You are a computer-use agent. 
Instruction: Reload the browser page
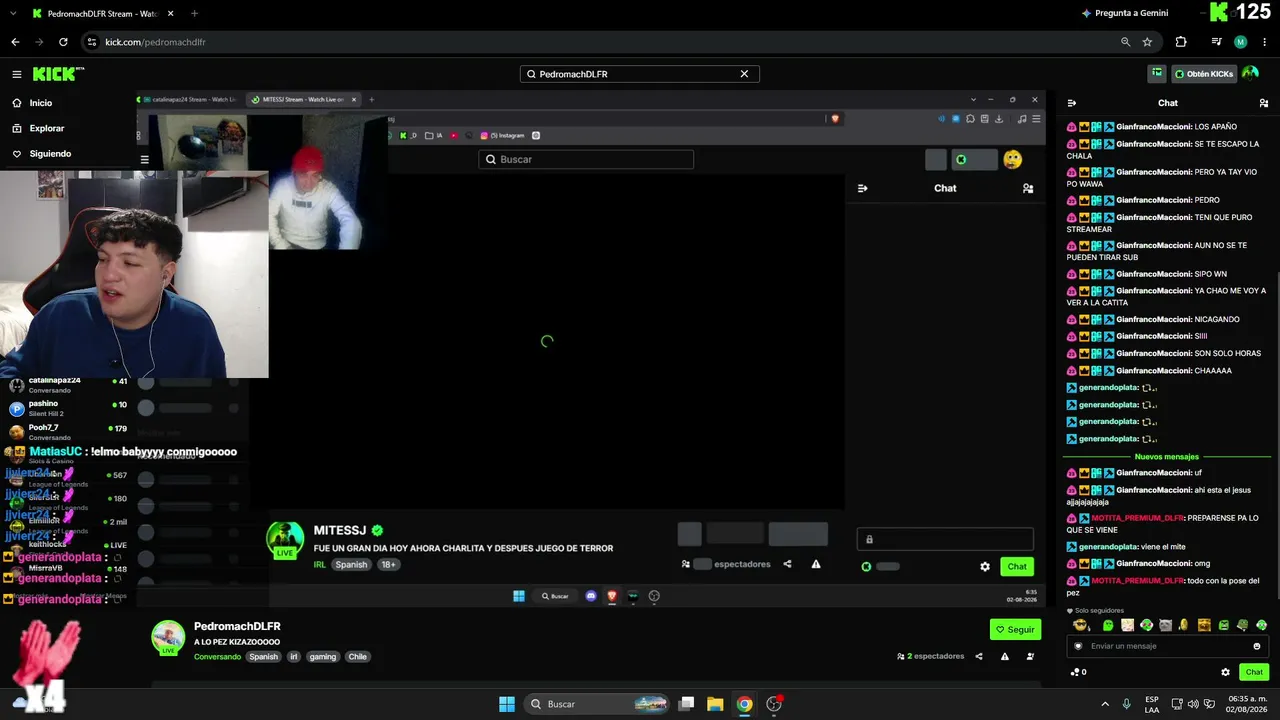pos(63,42)
